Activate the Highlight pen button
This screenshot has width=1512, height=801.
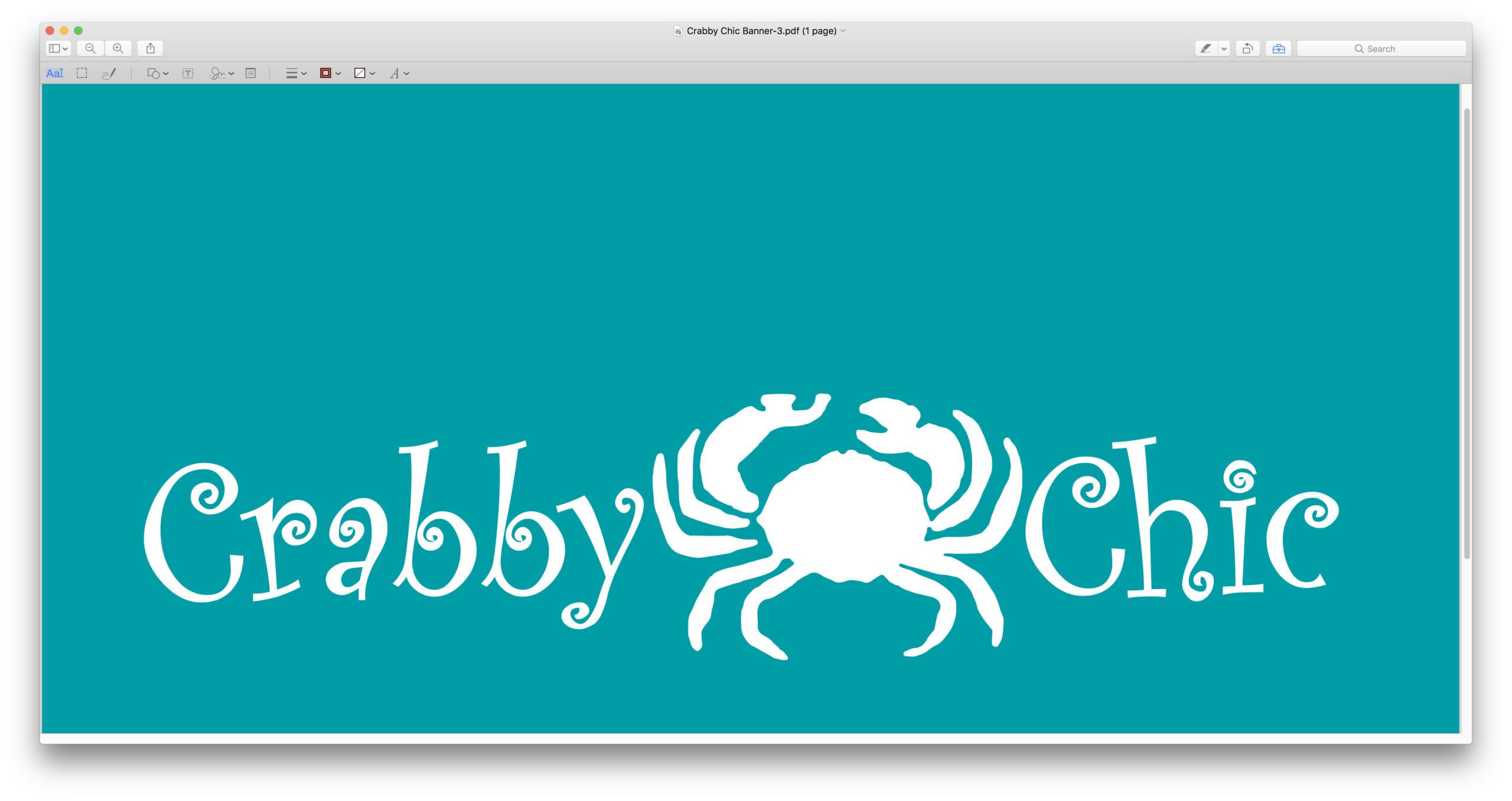[x=1206, y=48]
